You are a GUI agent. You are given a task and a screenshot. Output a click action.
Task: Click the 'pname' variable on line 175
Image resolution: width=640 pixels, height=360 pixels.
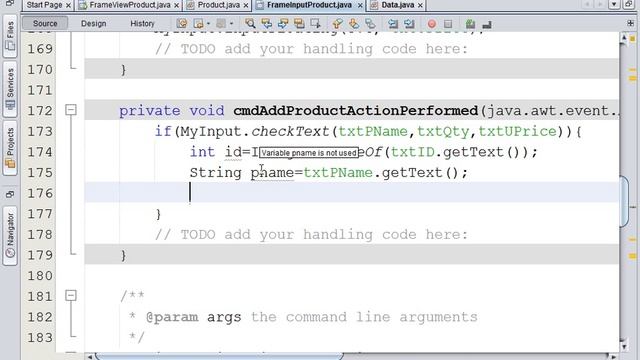pos(272,173)
